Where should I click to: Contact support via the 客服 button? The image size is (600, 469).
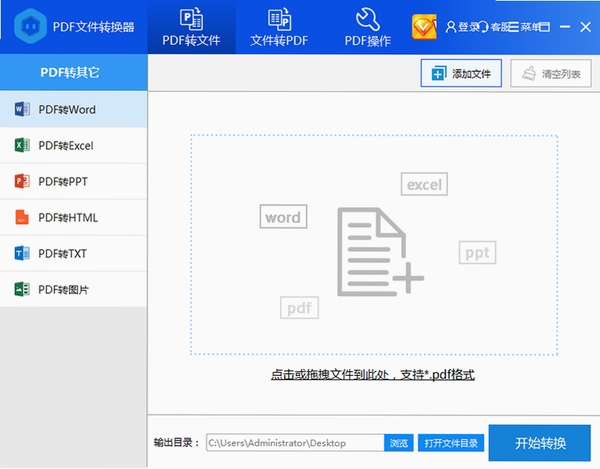point(495,27)
